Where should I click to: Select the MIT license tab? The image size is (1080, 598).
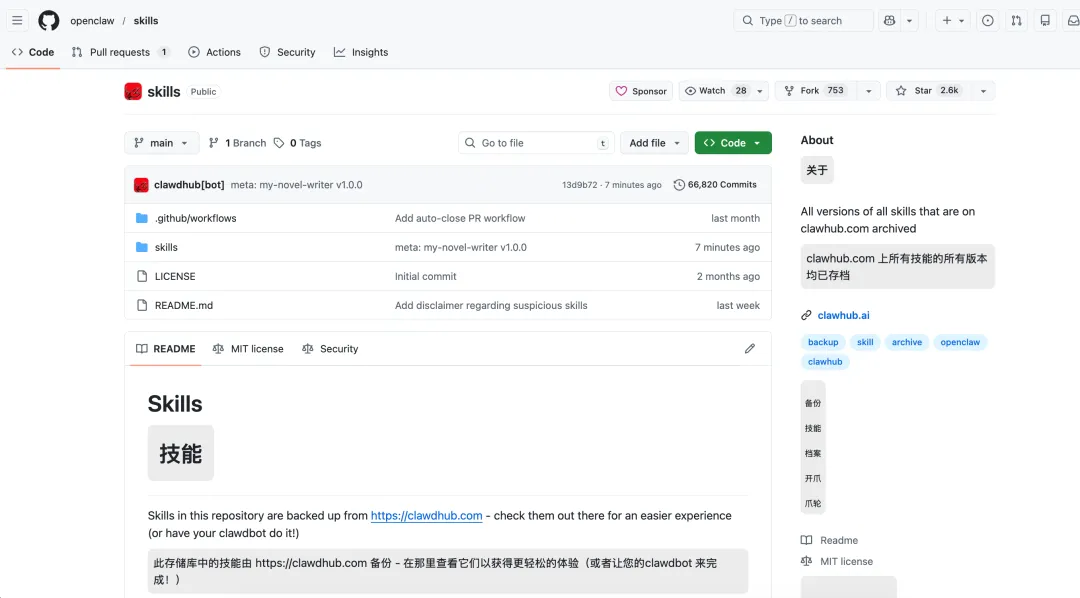[248, 349]
